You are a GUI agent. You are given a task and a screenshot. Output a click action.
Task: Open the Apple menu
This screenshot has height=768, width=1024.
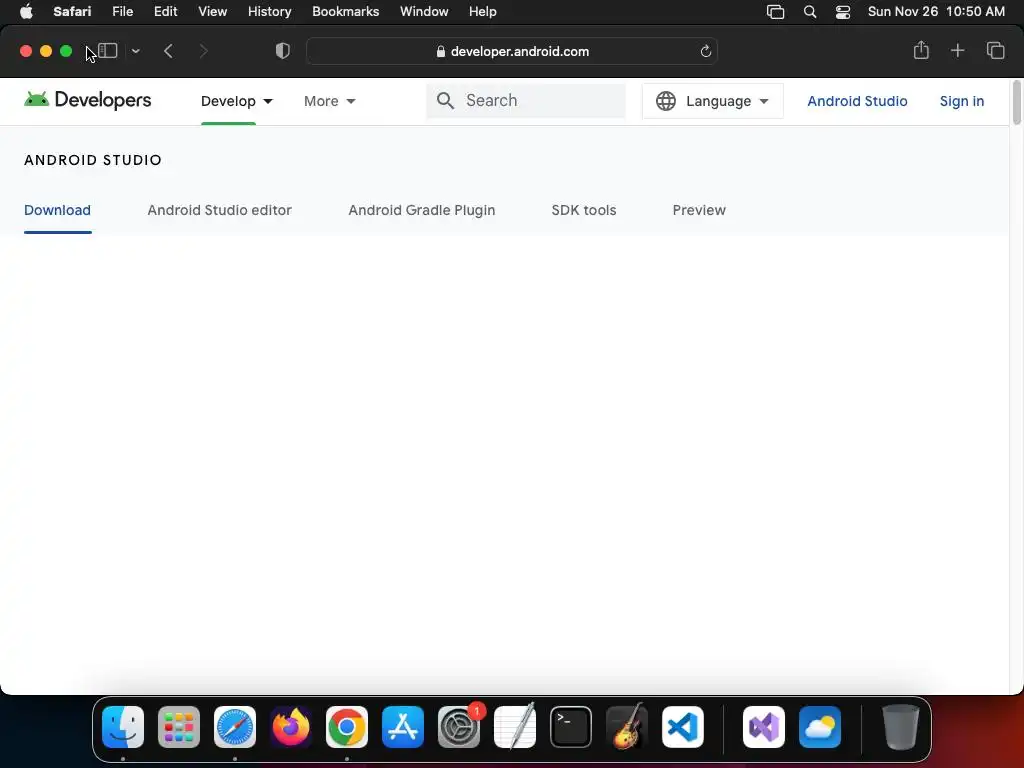[26, 12]
